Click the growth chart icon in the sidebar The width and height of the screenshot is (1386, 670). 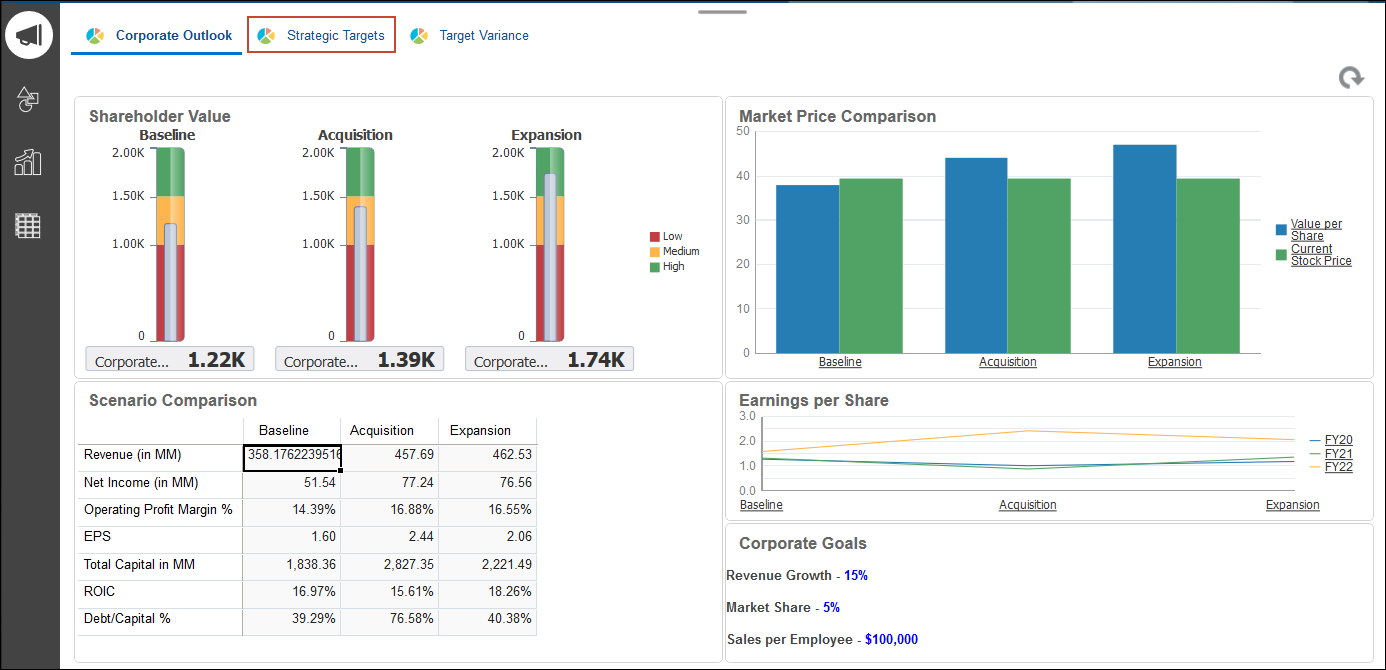click(29, 162)
